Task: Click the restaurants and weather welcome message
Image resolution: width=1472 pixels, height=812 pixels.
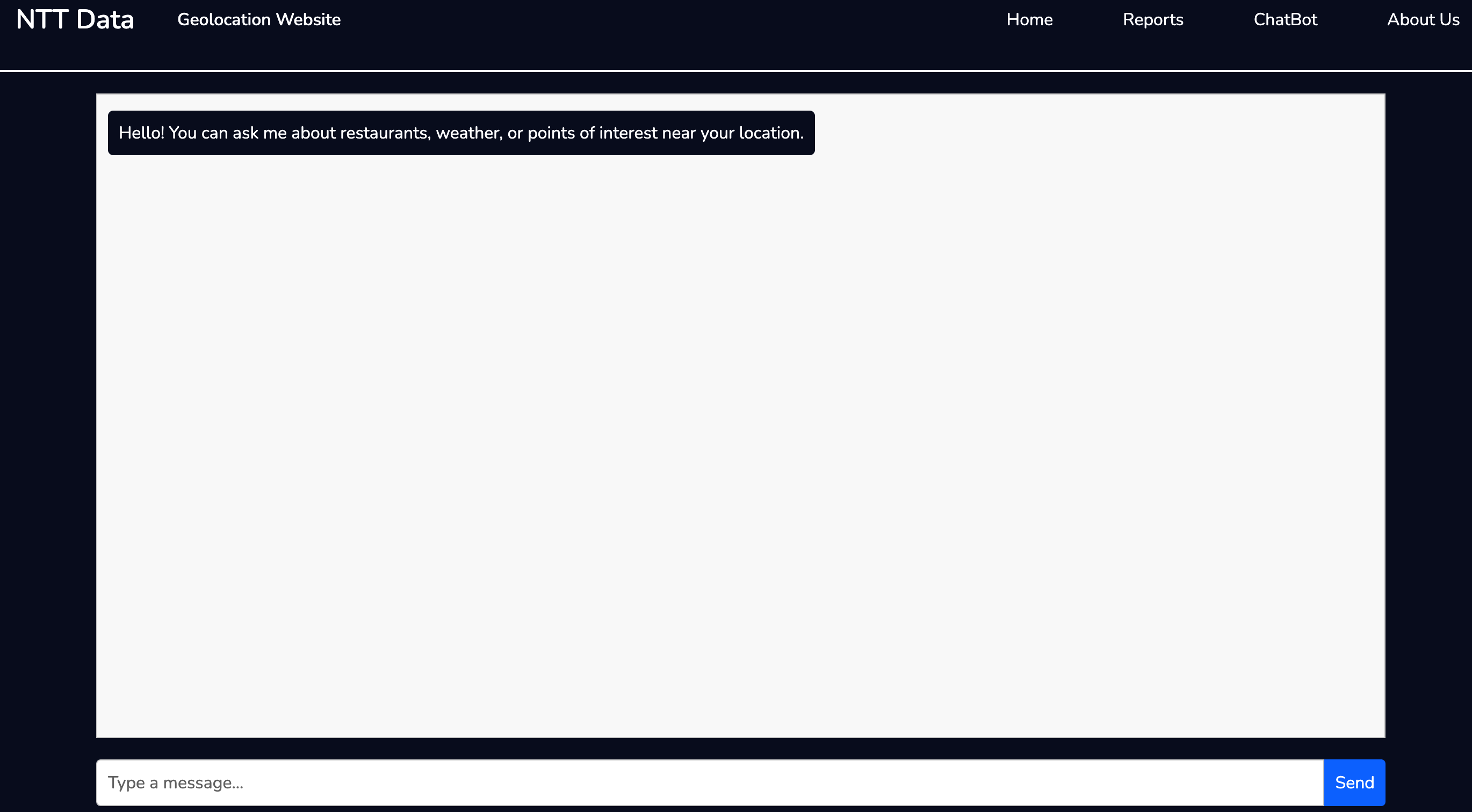Action: coord(460,133)
